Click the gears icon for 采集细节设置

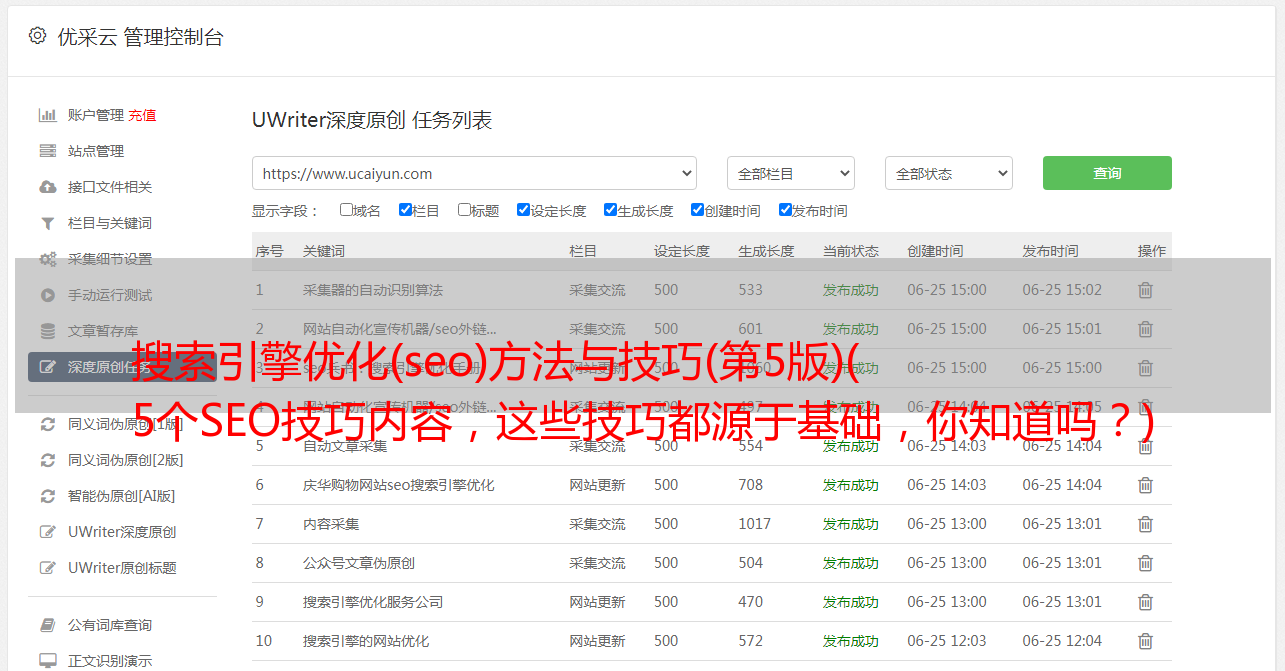pos(47,259)
